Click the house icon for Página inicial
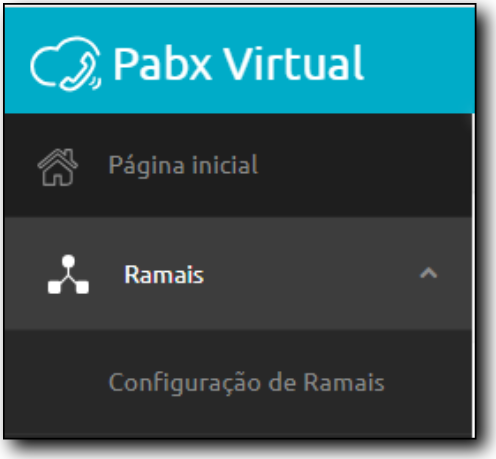The image size is (496, 459). click(x=58, y=167)
